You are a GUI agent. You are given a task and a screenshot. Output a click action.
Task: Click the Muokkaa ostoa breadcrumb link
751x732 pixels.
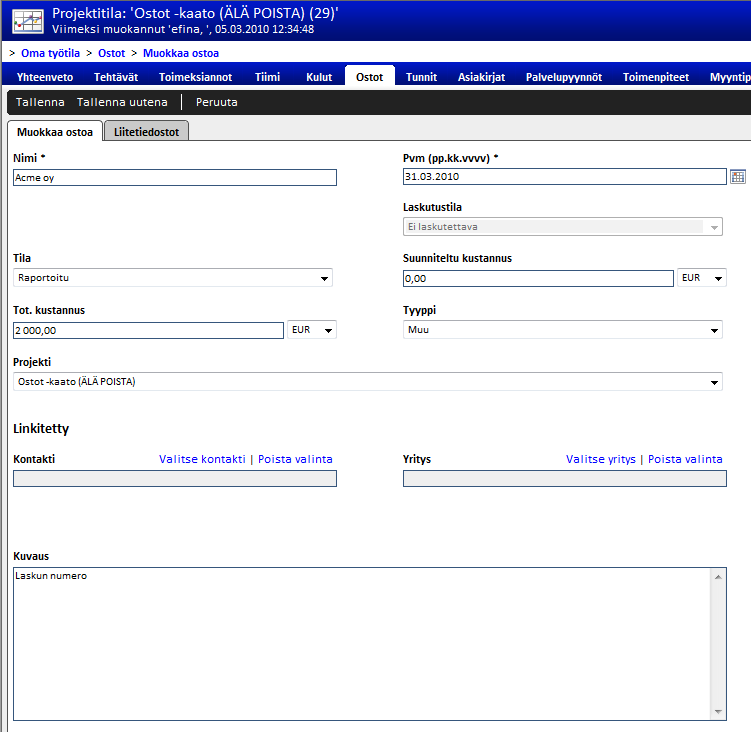[x=181, y=53]
